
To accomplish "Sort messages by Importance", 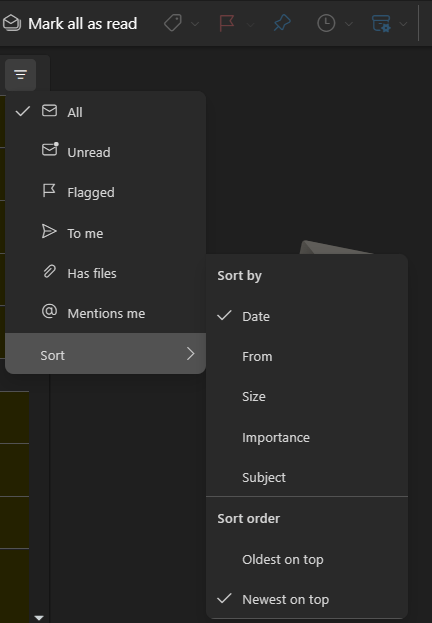I will 307,437.
